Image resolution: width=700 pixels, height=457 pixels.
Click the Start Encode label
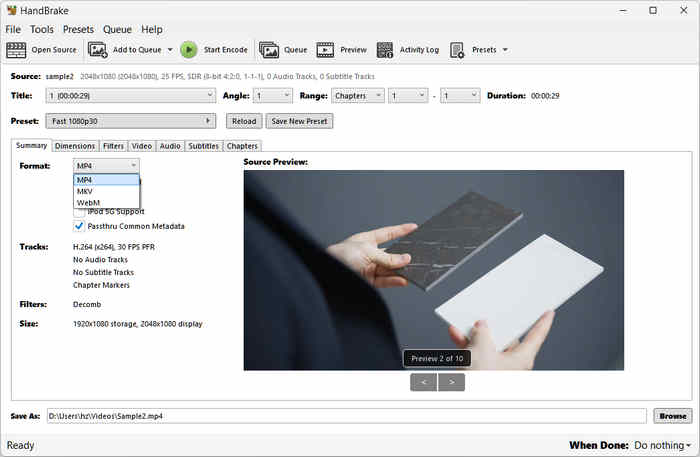click(x=225, y=50)
